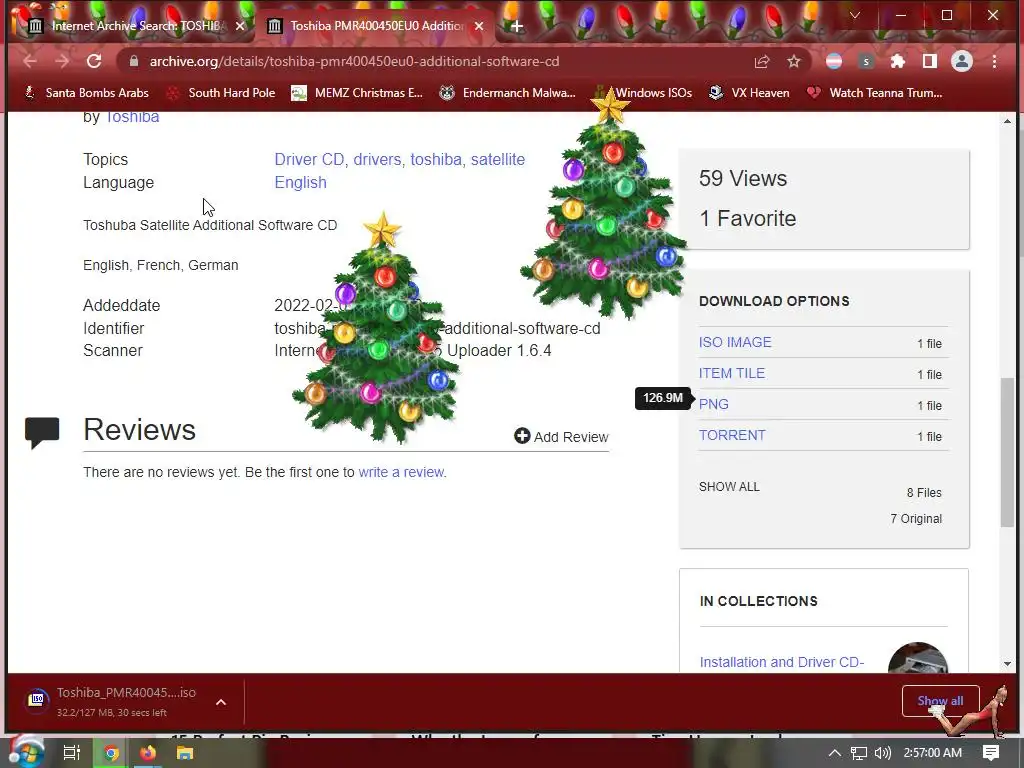Click the Chrome taskbar icon
Viewport: 1024px width, 768px height.
coord(110,753)
